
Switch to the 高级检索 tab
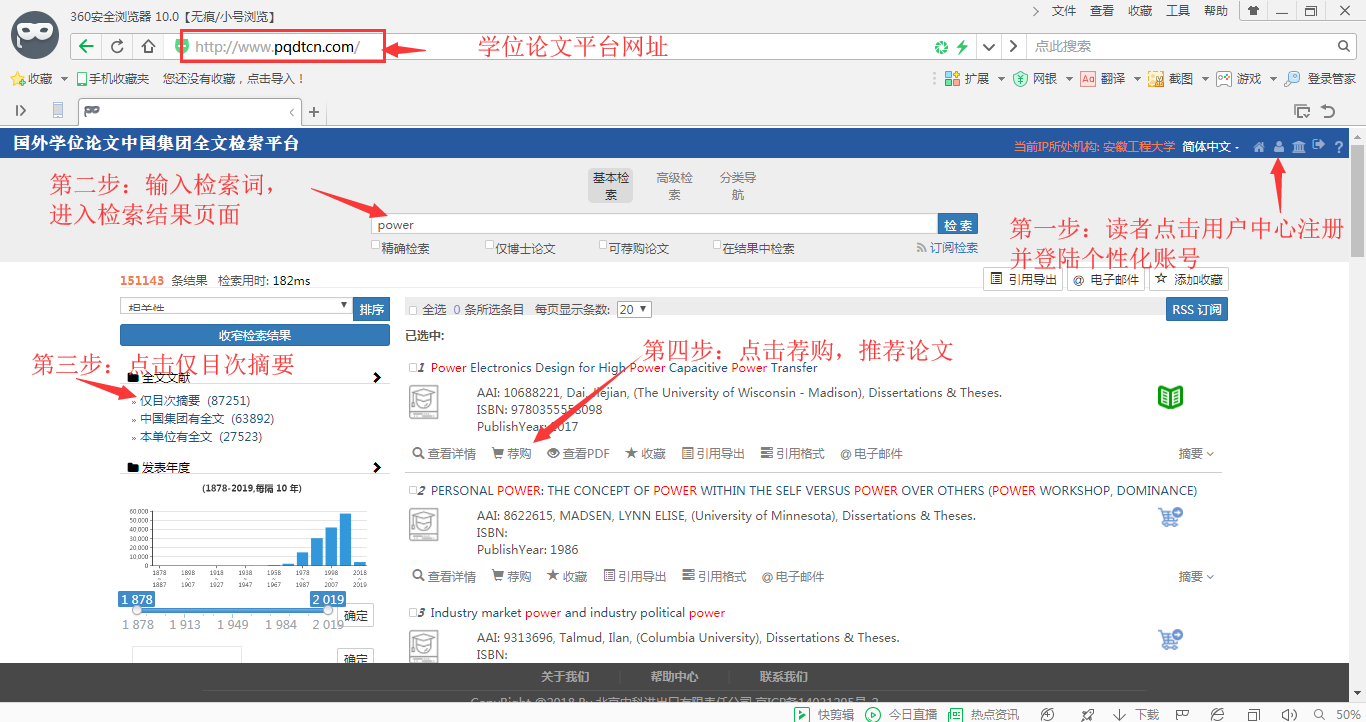[674, 186]
